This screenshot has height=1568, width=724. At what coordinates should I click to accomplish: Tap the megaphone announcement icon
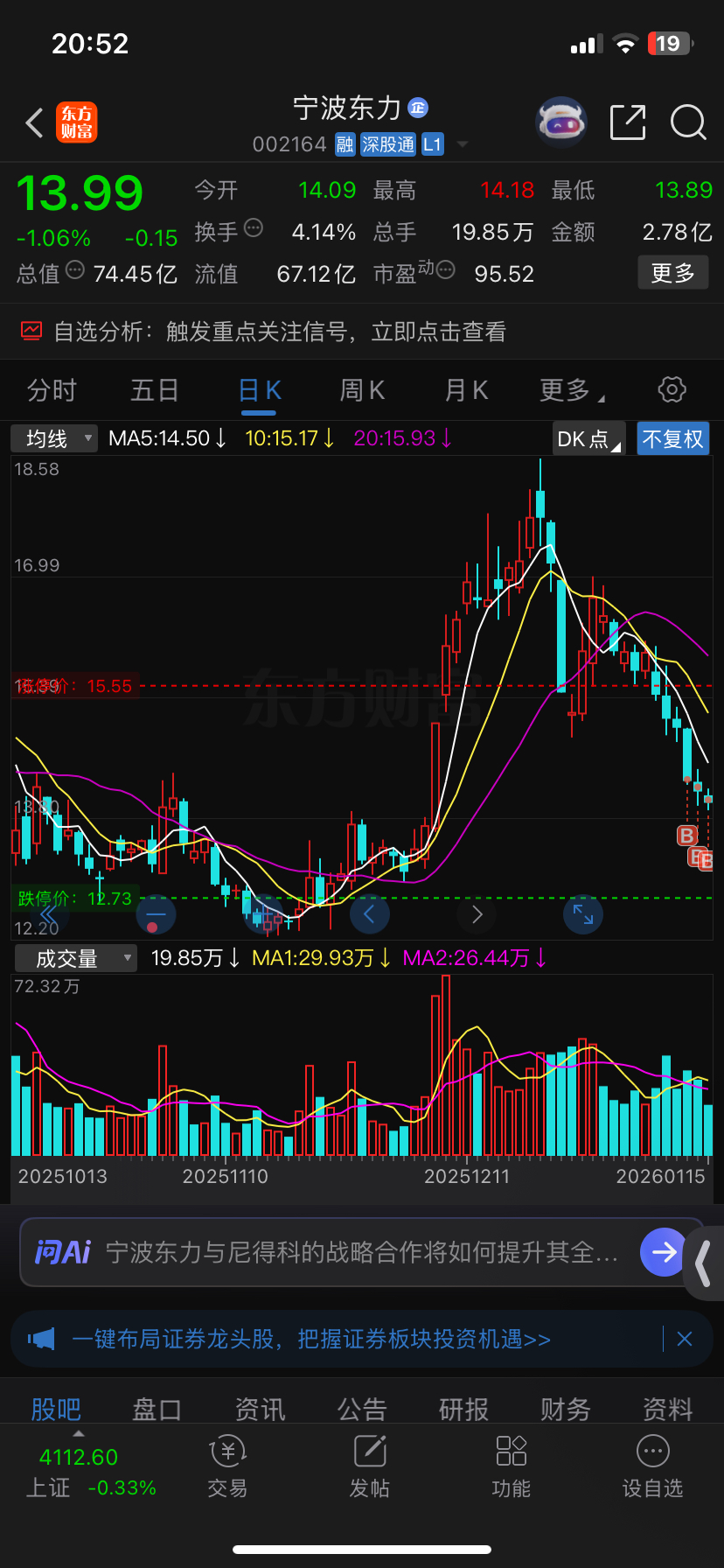pyautogui.click(x=41, y=1339)
